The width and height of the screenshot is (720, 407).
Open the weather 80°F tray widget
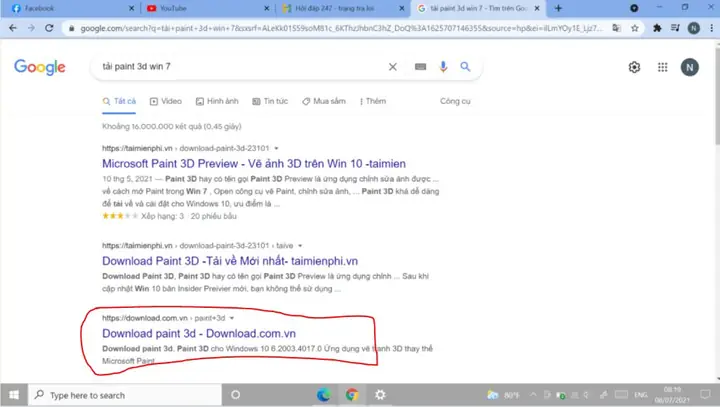point(503,395)
